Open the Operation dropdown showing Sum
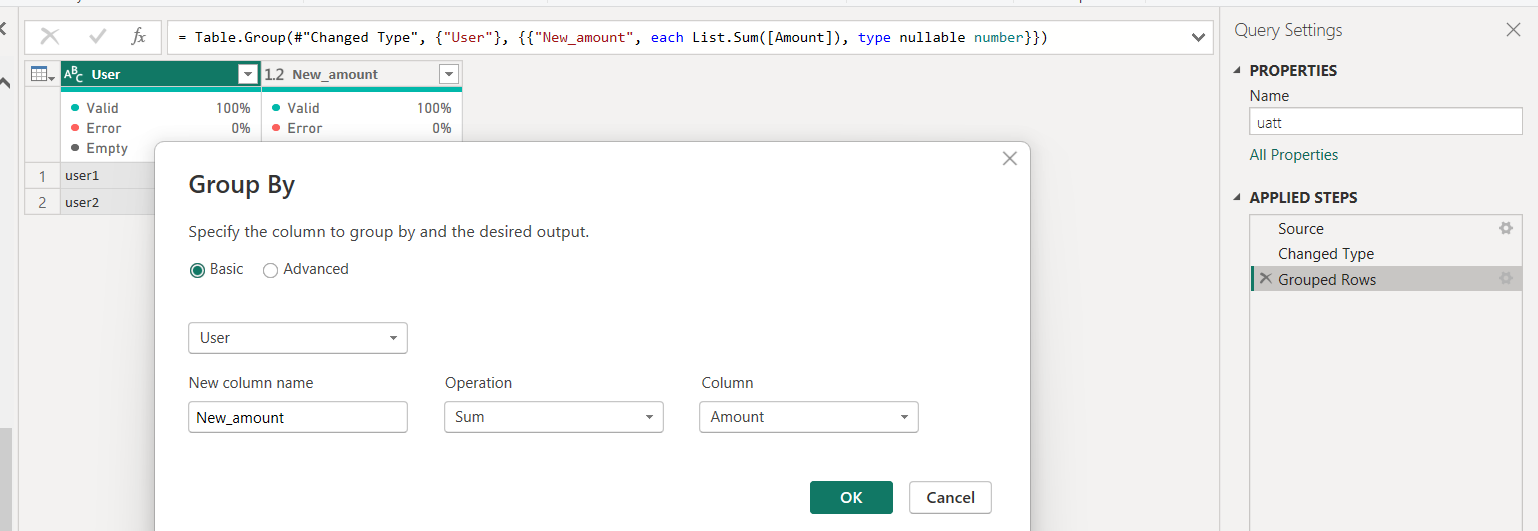This screenshot has height=531, width=1538. click(x=554, y=417)
